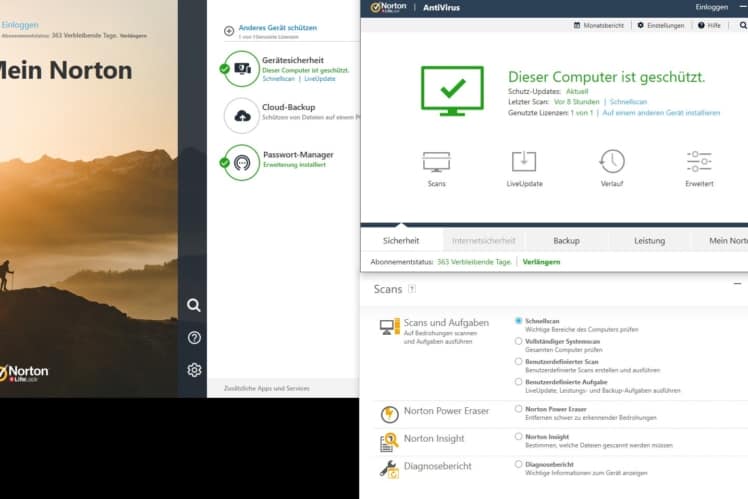Click the Norton logo in AntiVirus title bar

click(x=389, y=7)
